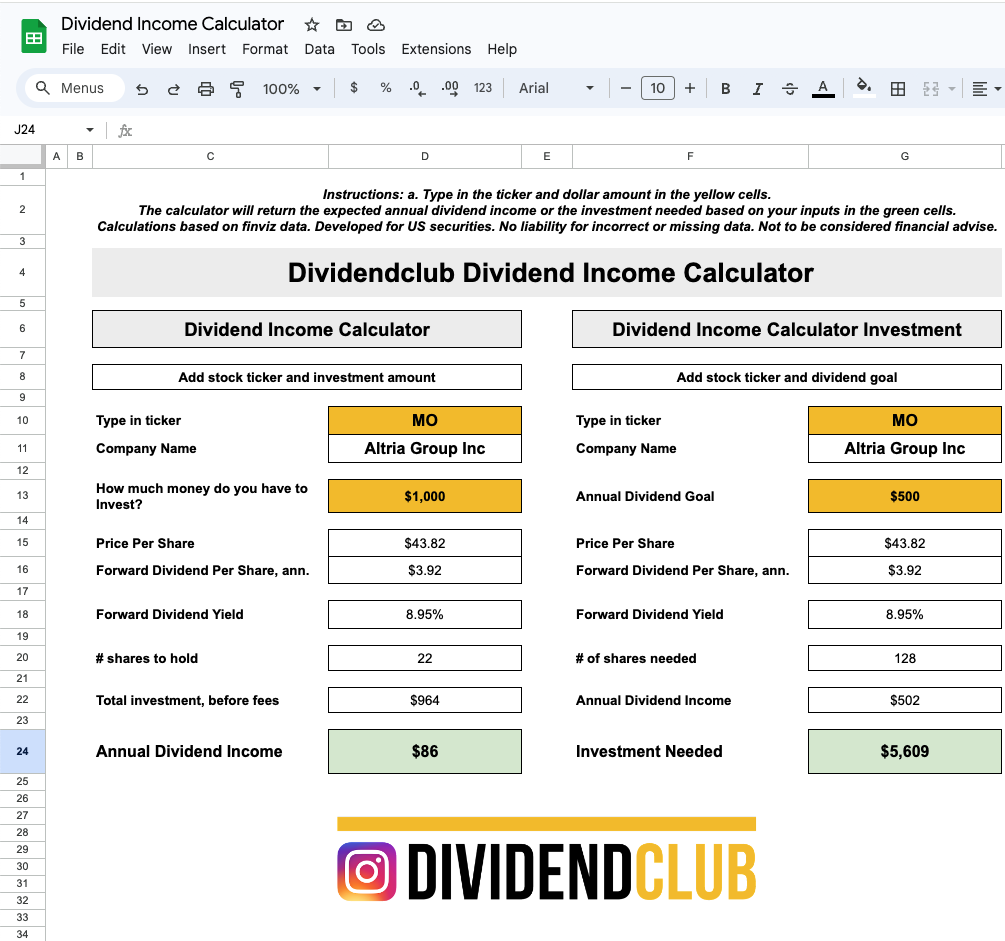Toggle italic formatting
The height and width of the screenshot is (941, 1005).
click(x=757, y=88)
